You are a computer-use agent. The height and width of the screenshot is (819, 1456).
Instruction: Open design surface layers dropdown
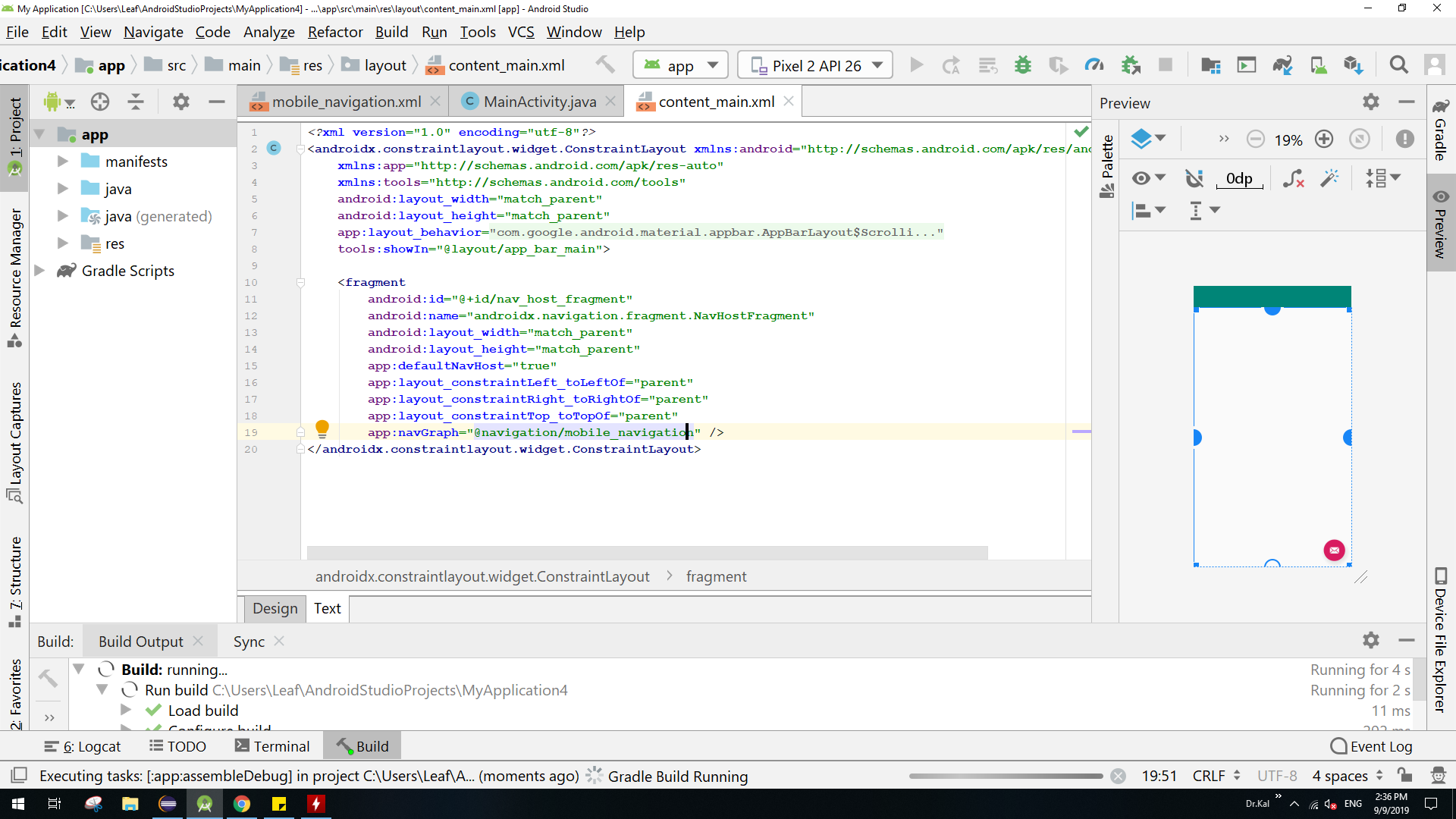tap(1148, 139)
